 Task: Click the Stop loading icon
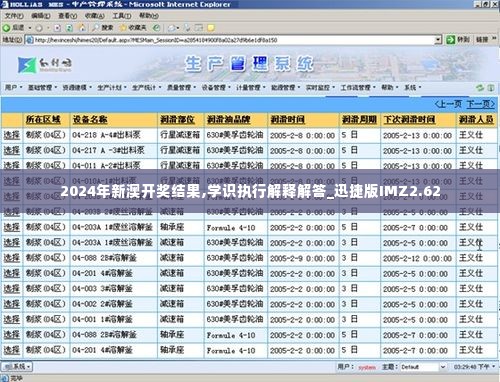tap(57, 28)
